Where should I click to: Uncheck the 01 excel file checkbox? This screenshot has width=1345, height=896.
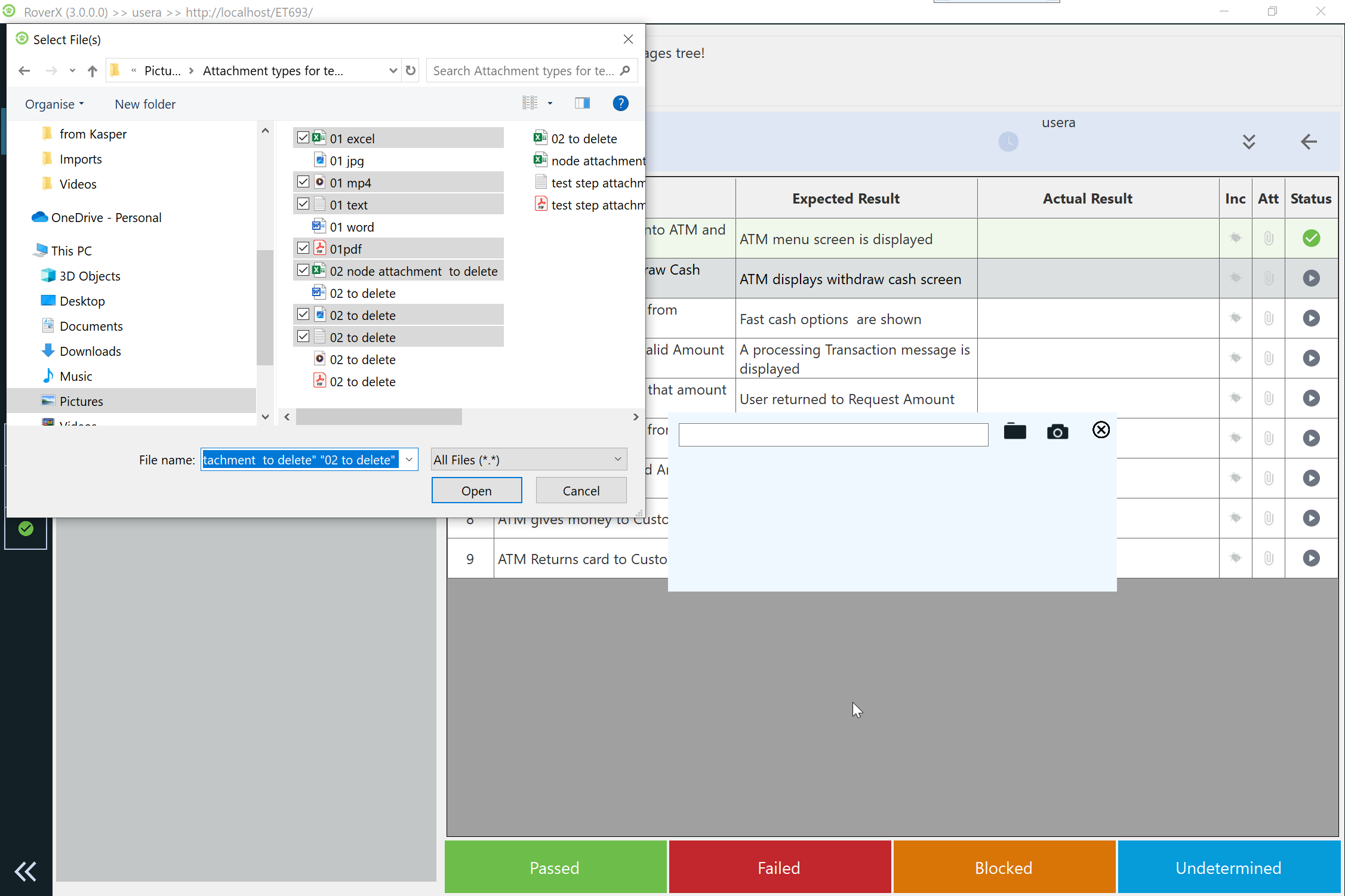coord(303,138)
